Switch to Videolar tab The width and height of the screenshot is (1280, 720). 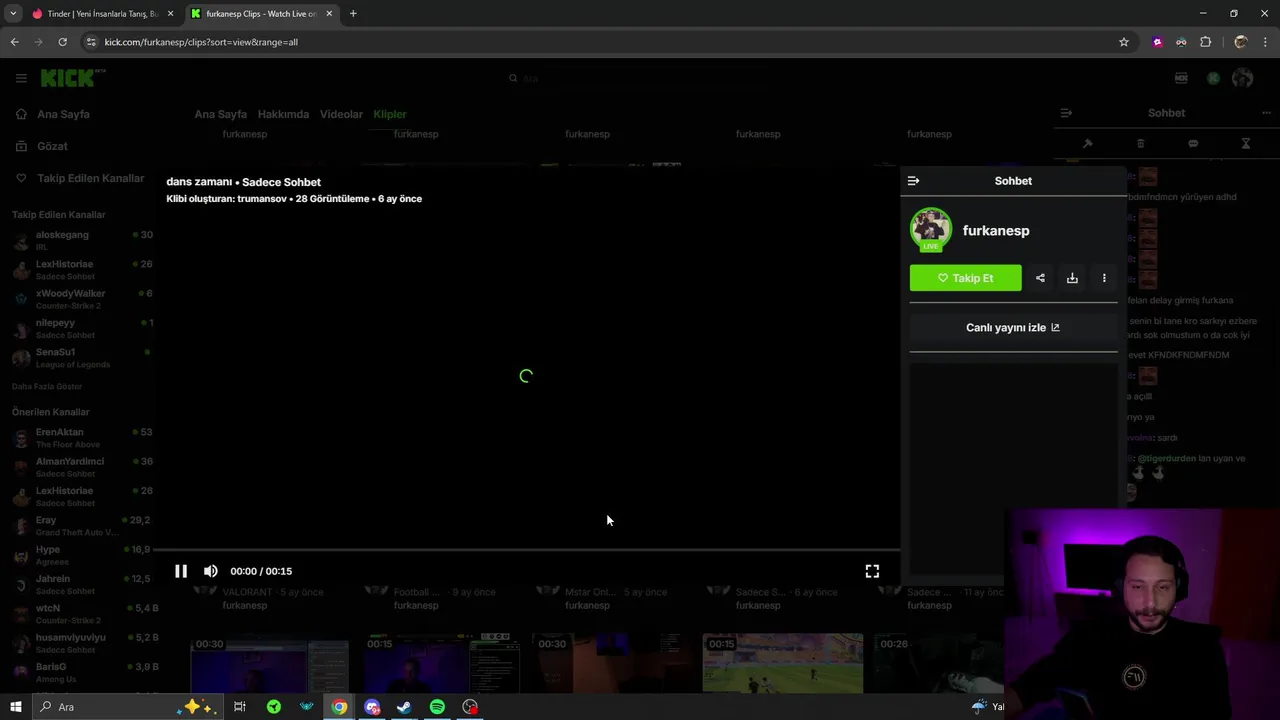pos(341,114)
